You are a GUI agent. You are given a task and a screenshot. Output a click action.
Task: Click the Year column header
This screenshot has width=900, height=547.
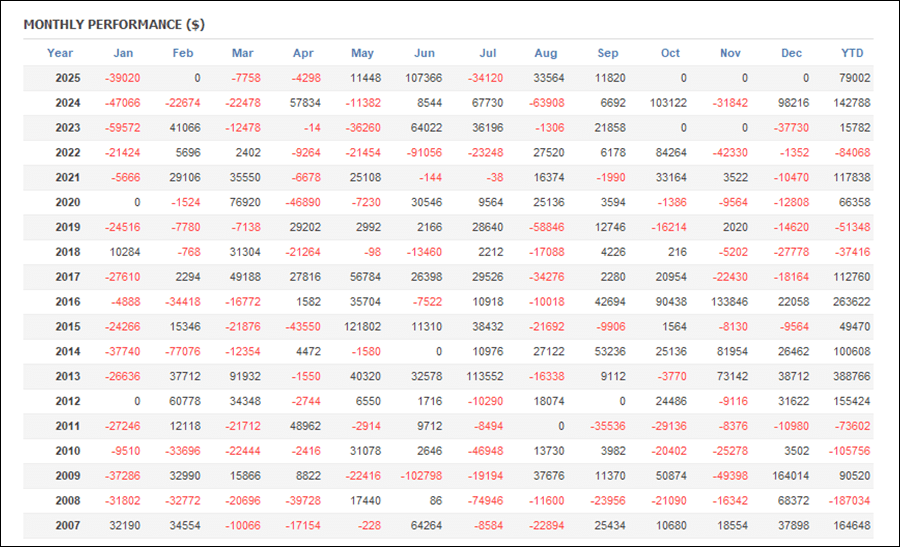(x=60, y=53)
